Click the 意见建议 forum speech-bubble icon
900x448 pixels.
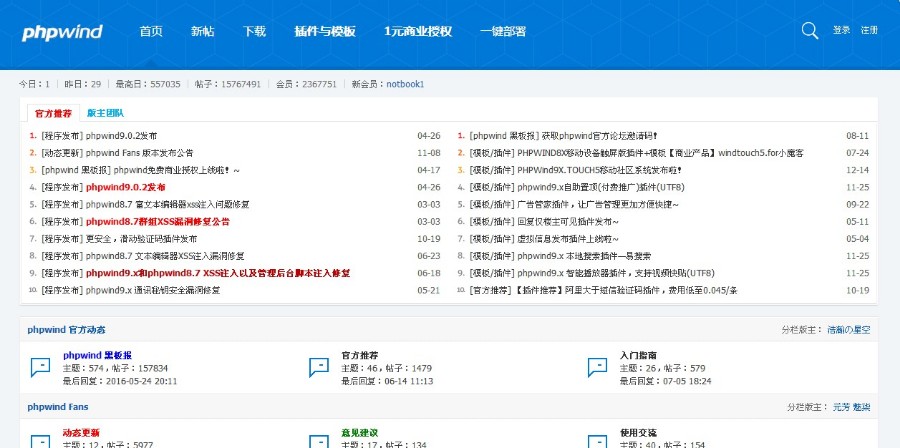(x=319, y=442)
